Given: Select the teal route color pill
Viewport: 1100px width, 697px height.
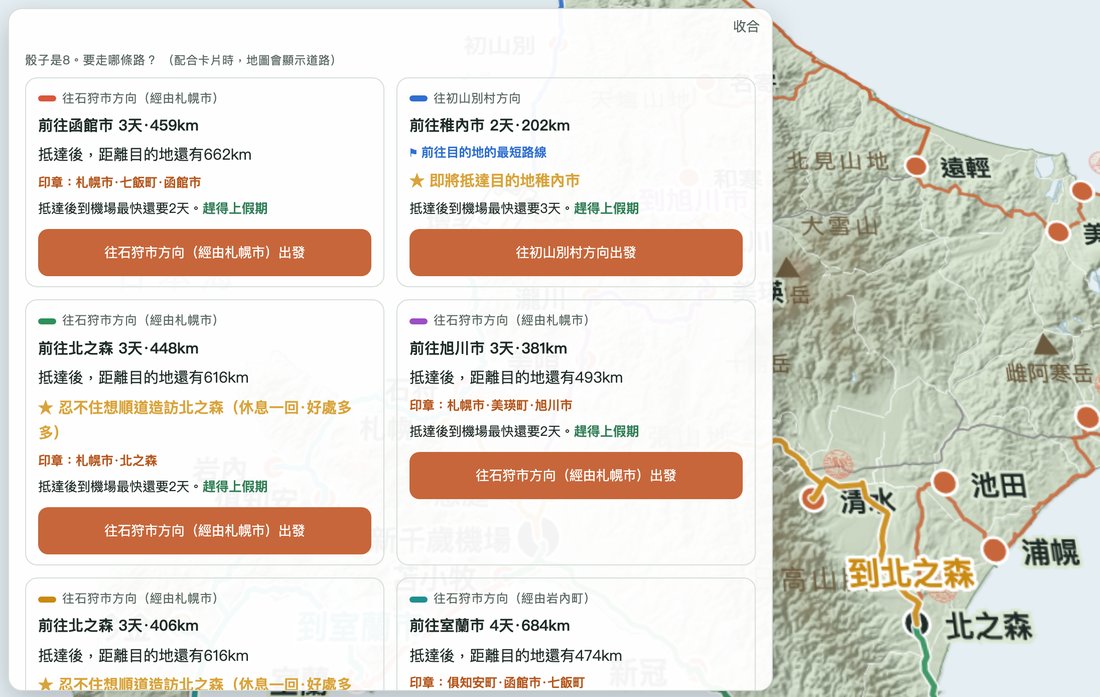Looking at the screenshot, I should coord(418,600).
